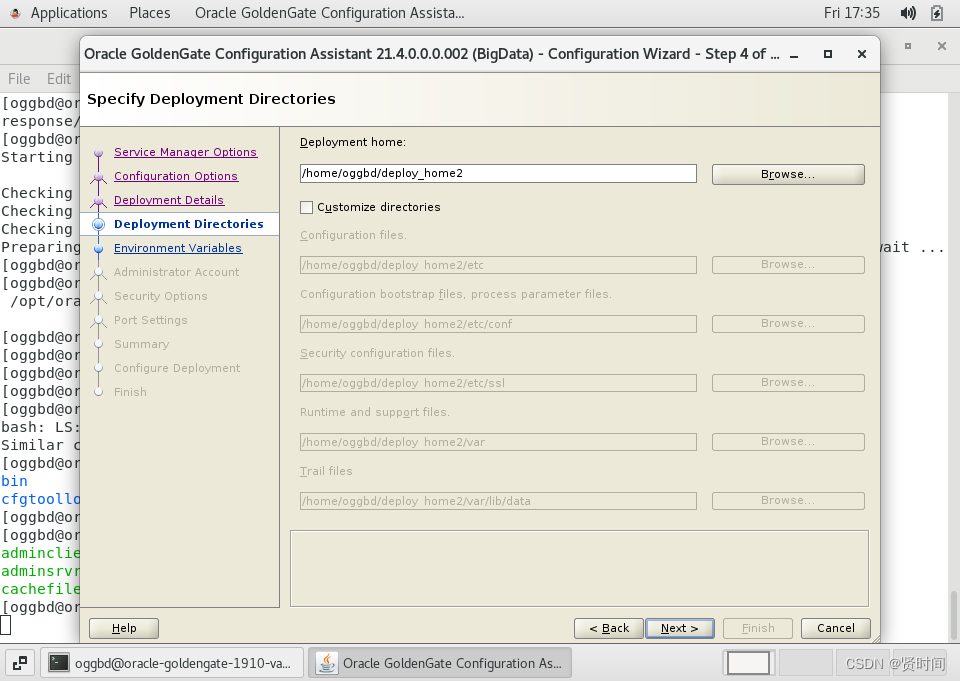Enable Customize directories checkbox
The image size is (960, 681).
pyautogui.click(x=307, y=207)
